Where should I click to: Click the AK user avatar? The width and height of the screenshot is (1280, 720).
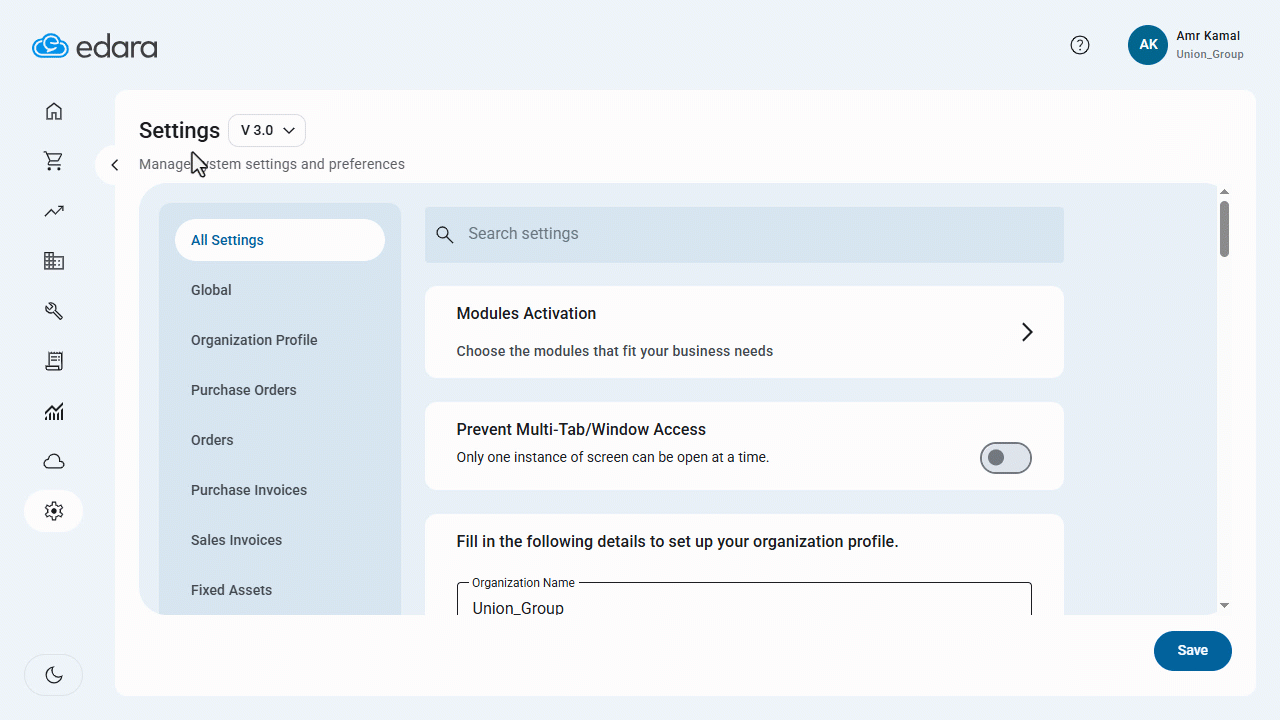coord(1148,45)
